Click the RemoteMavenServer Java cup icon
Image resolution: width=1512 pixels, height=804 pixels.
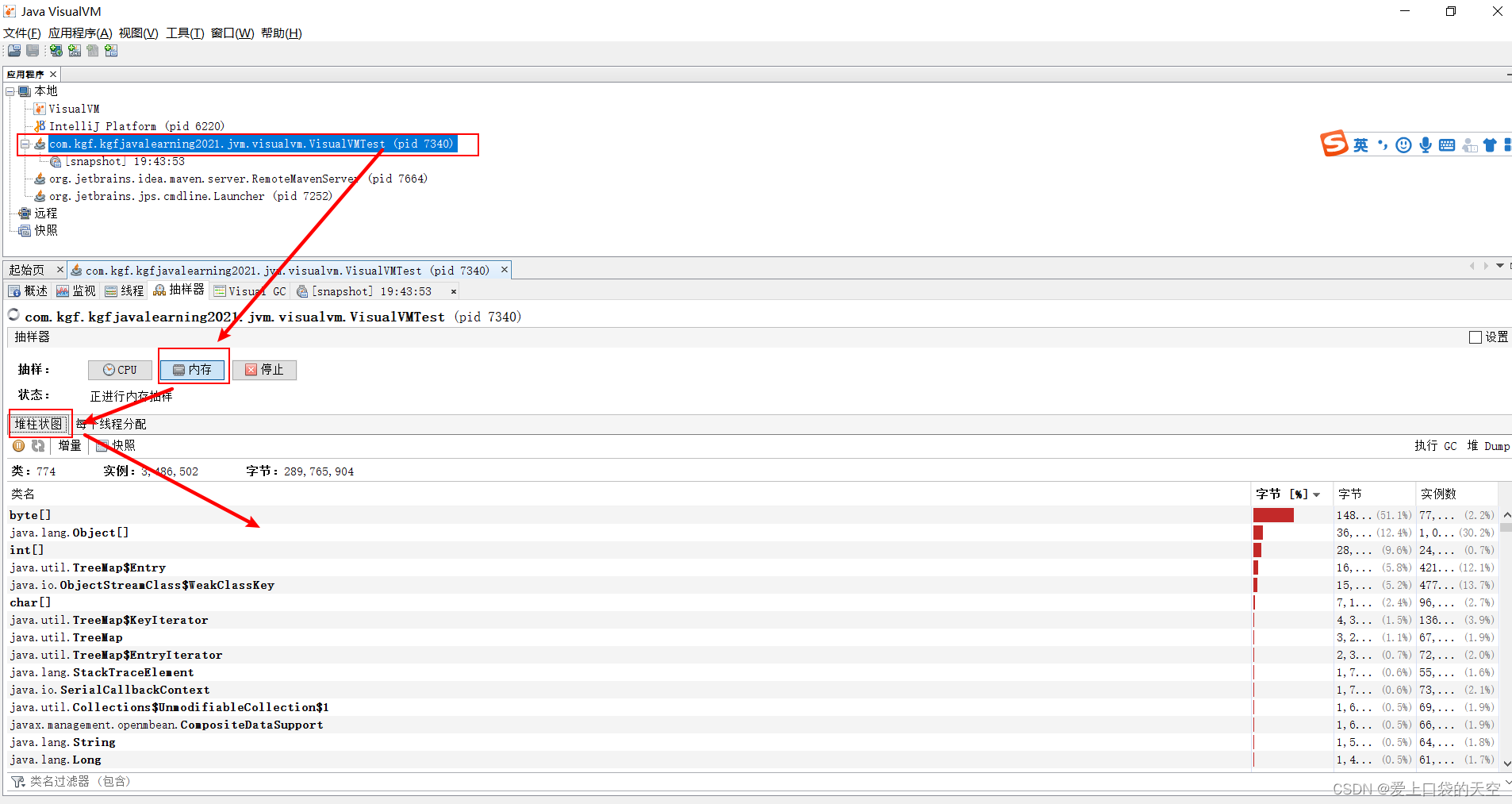click(x=40, y=179)
